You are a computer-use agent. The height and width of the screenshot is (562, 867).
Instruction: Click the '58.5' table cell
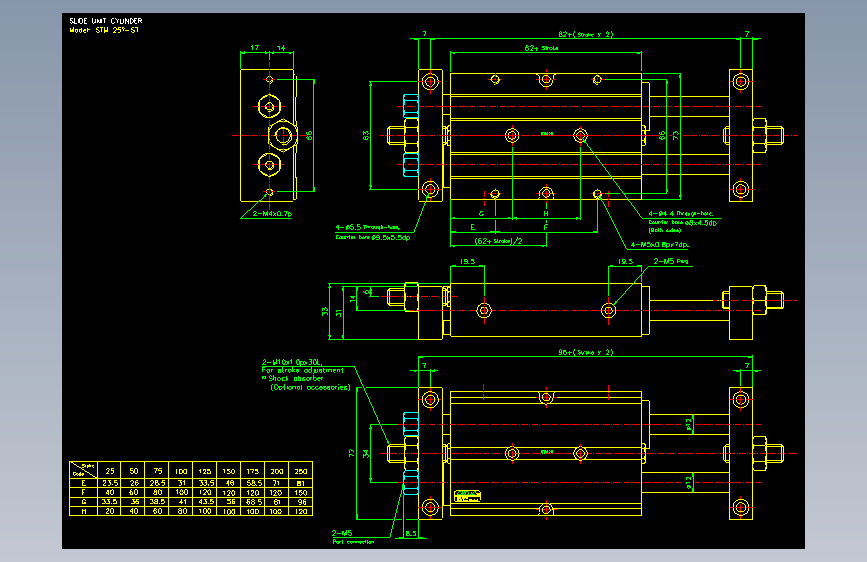254,483
